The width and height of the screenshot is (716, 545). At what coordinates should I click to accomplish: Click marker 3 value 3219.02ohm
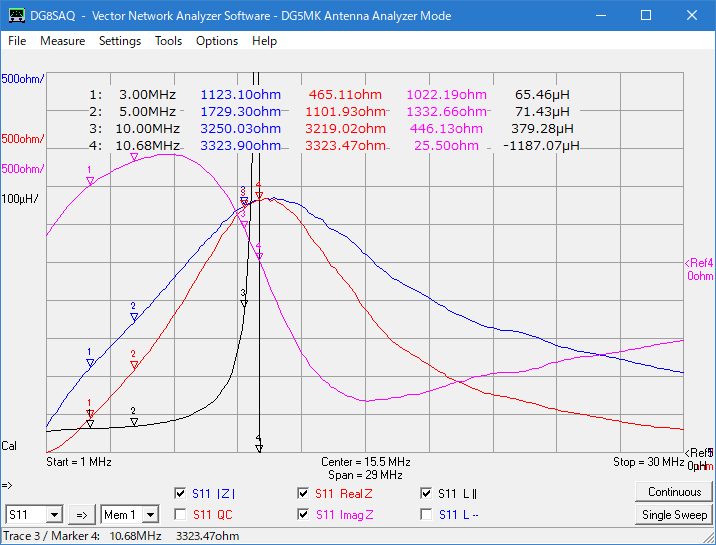[345, 128]
